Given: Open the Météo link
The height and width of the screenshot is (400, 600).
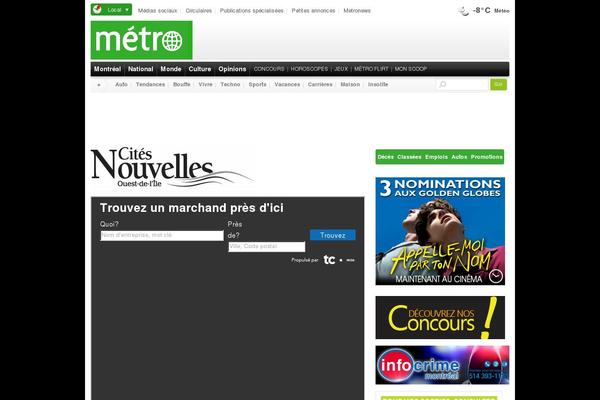Looking at the screenshot, I should tap(501, 11).
